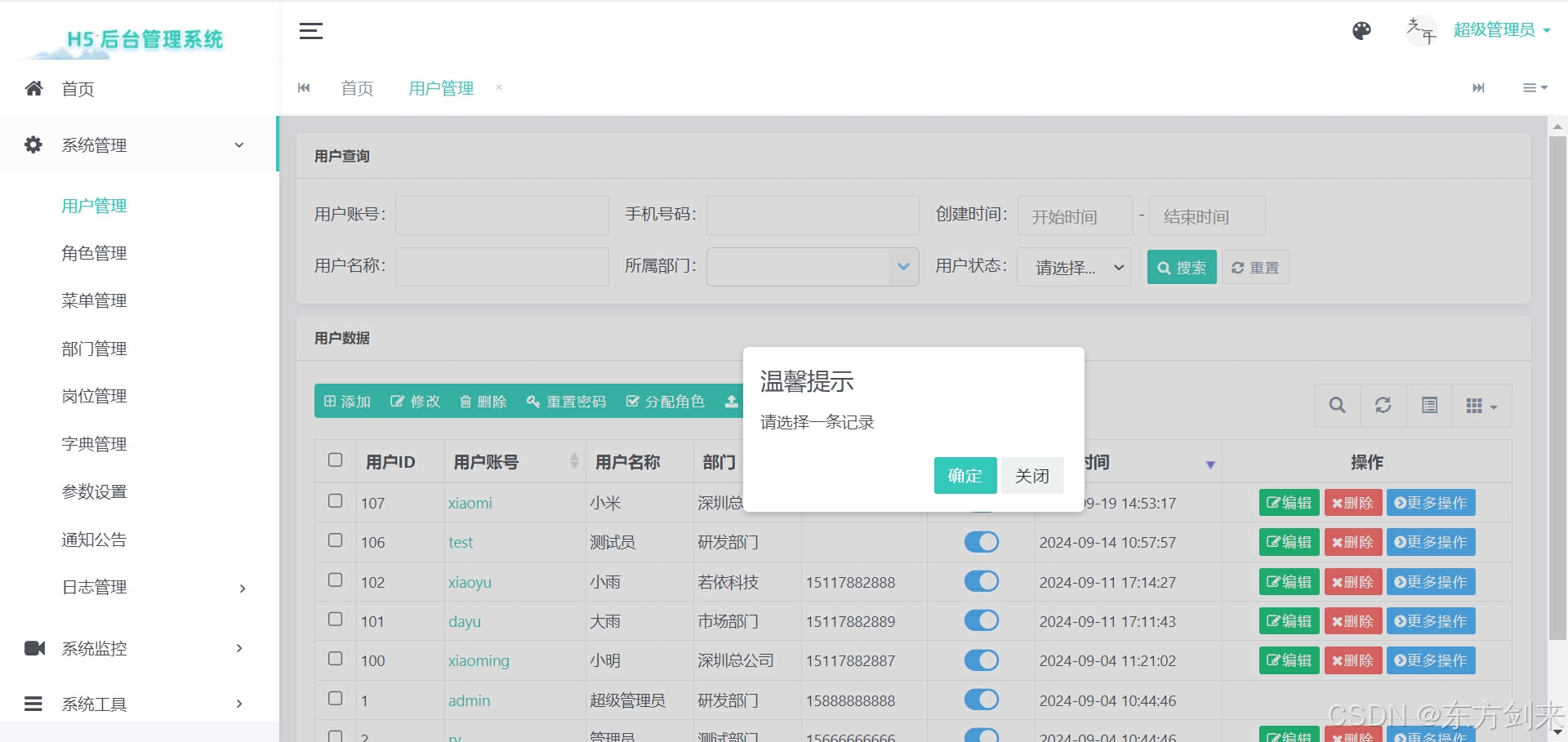Toggle status switch for admin
Image resolution: width=1568 pixels, height=742 pixels.
[982, 700]
